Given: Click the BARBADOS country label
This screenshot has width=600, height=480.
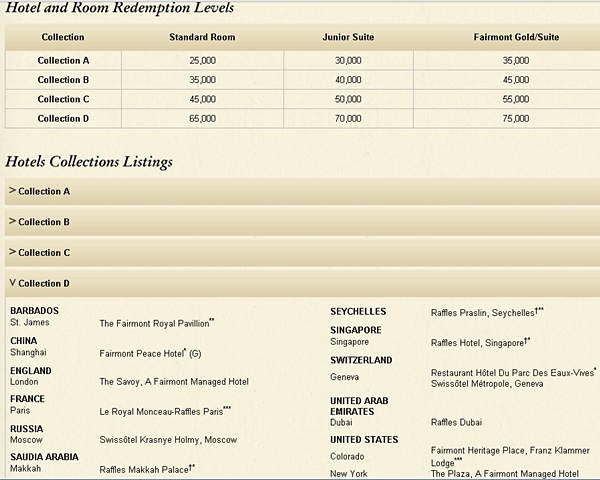Looking at the screenshot, I should pyautogui.click(x=34, y=311).
